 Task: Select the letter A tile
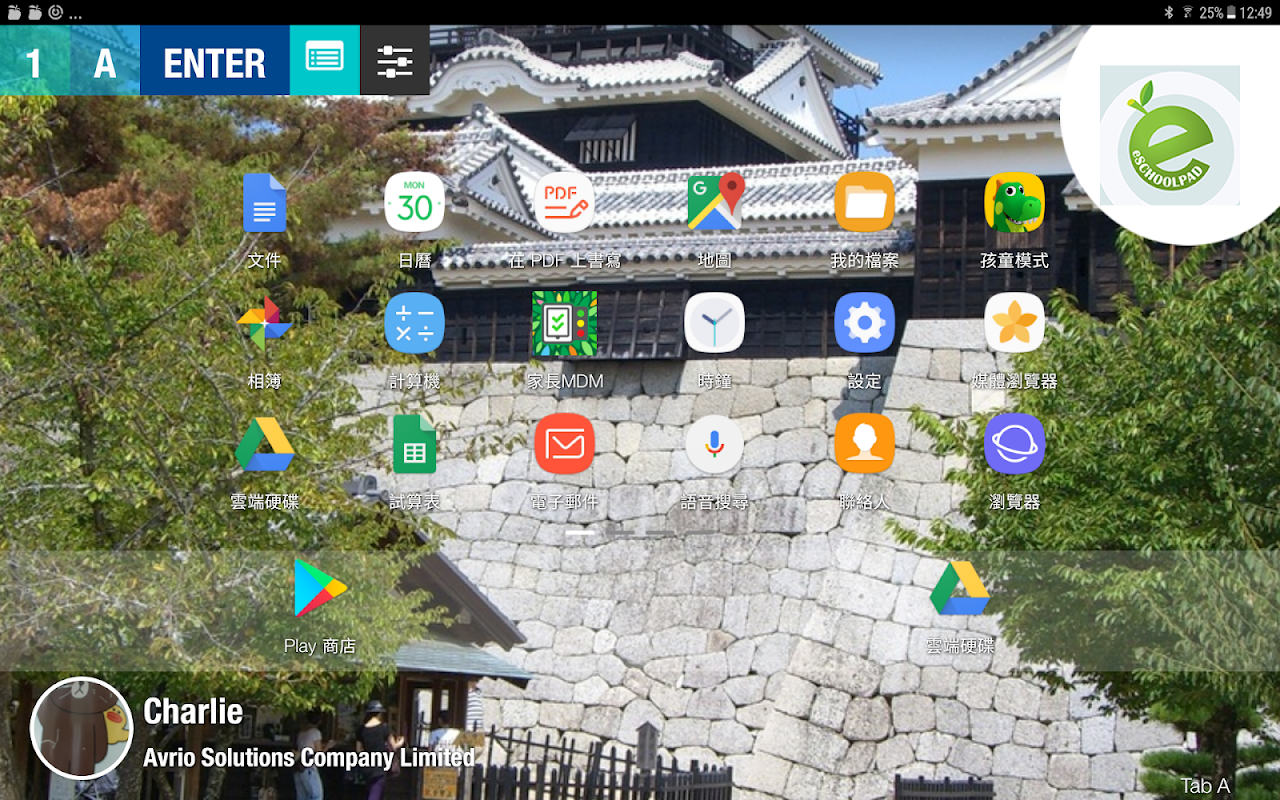pyautogui.click(x=105, y=60)
